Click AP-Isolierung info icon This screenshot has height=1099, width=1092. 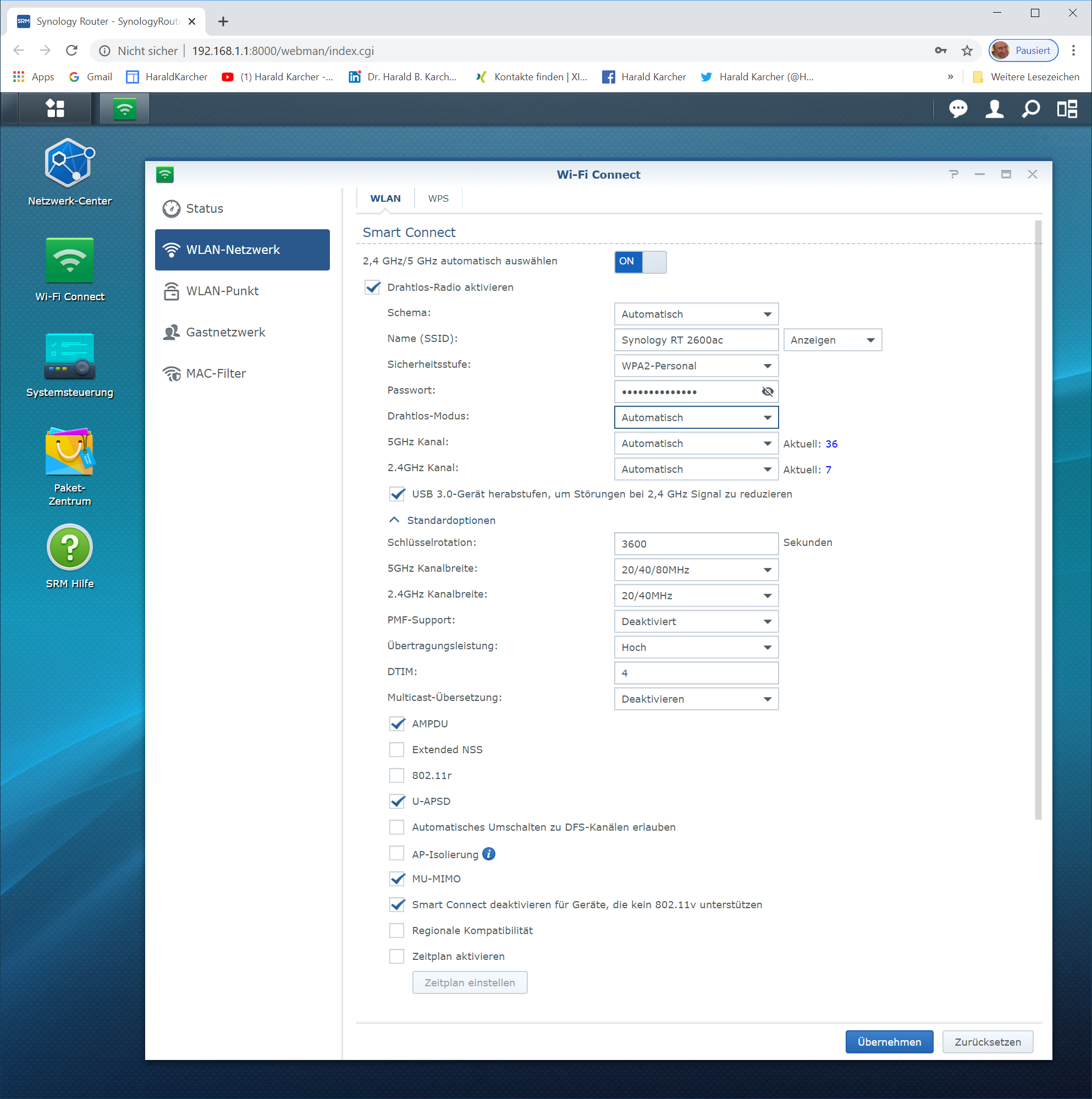click(x=489, y=854)
